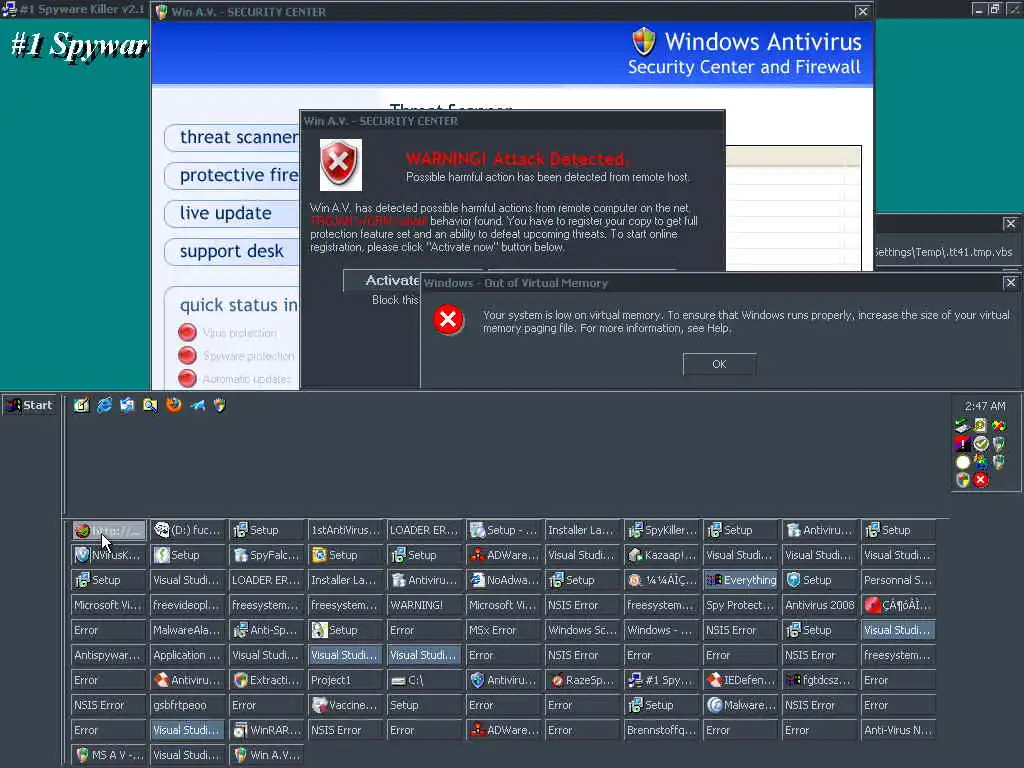Image resolution: width=1024 pixels, height=768 pixels.
Task: Launch Internet Explorer from Quick Launch
Action: (104, 406)
